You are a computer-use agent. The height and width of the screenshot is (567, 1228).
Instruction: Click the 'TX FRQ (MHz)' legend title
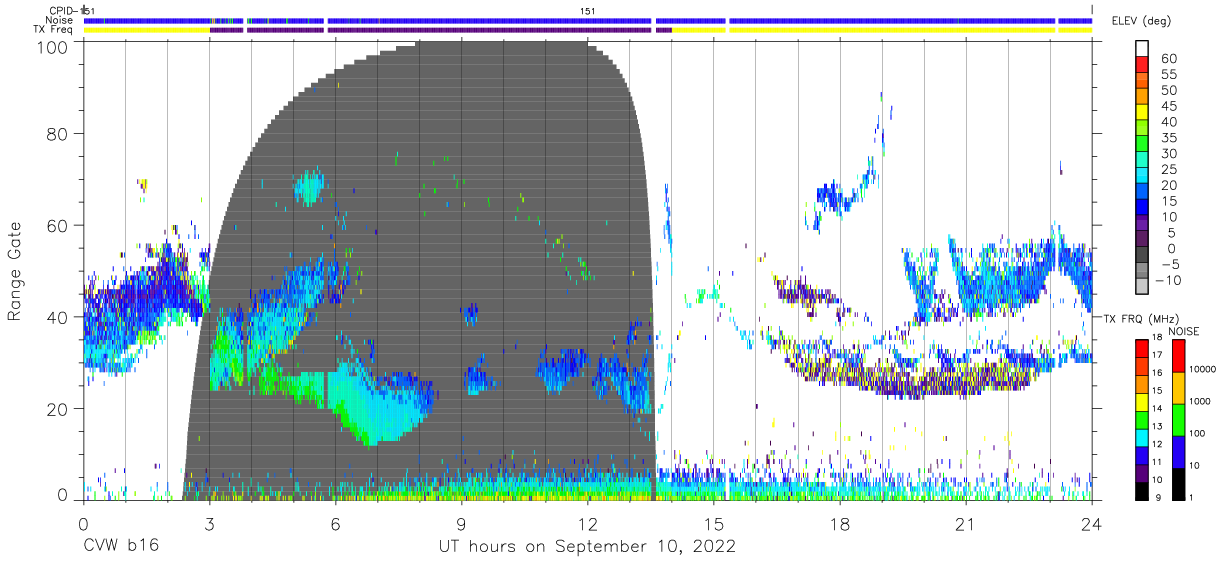[1143, 318]
